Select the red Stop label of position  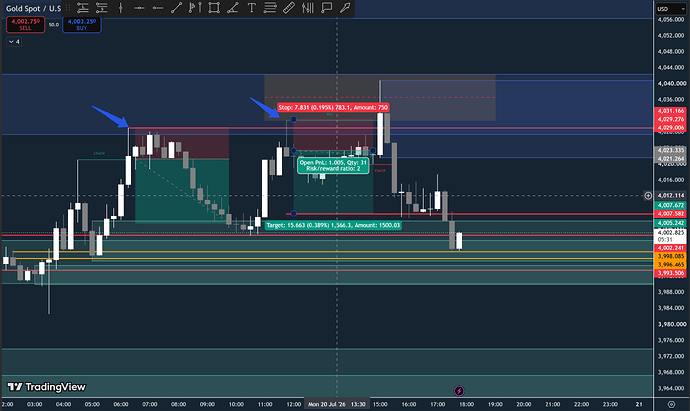333,107
